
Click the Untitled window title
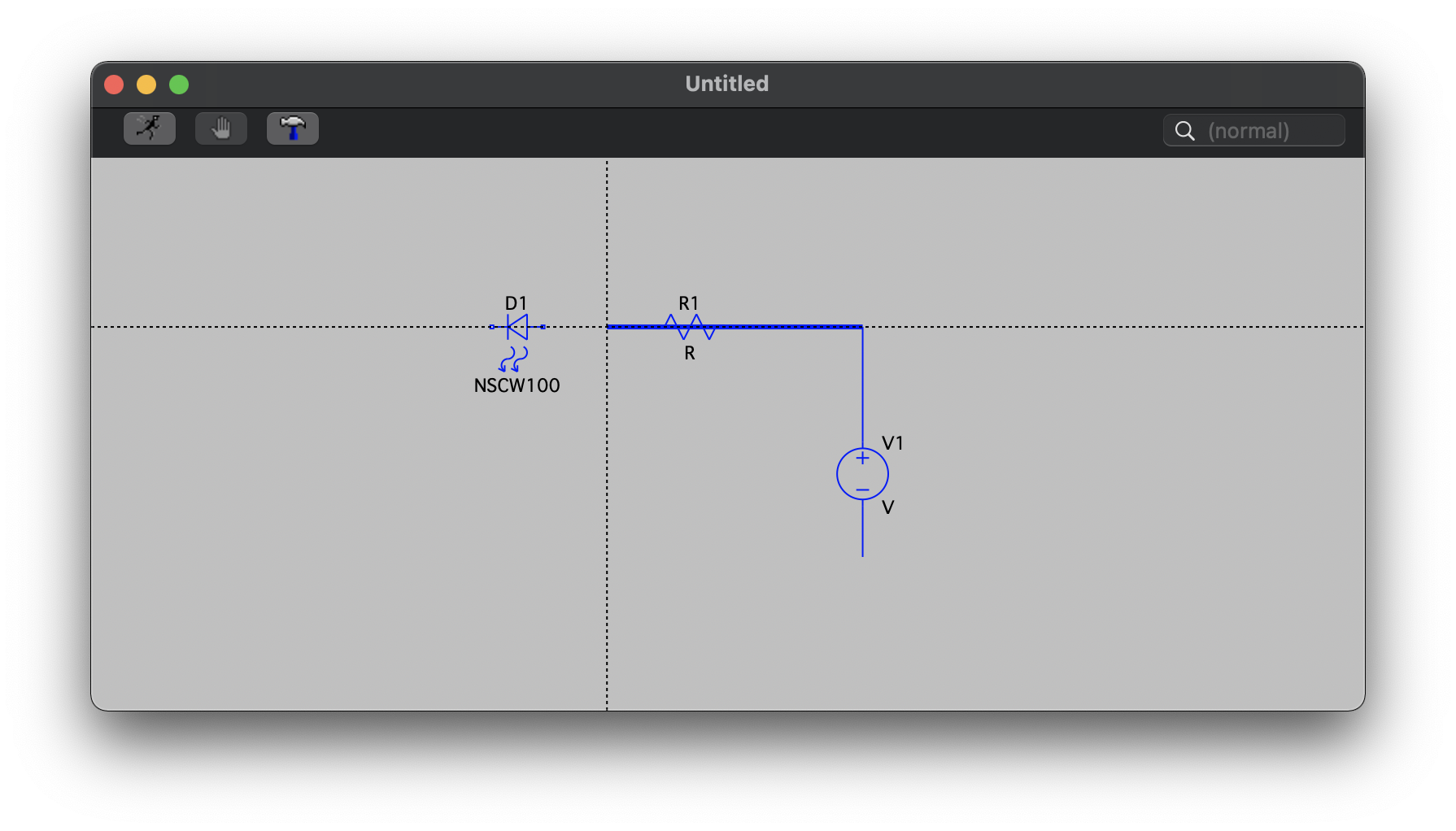tap(726, 84)
